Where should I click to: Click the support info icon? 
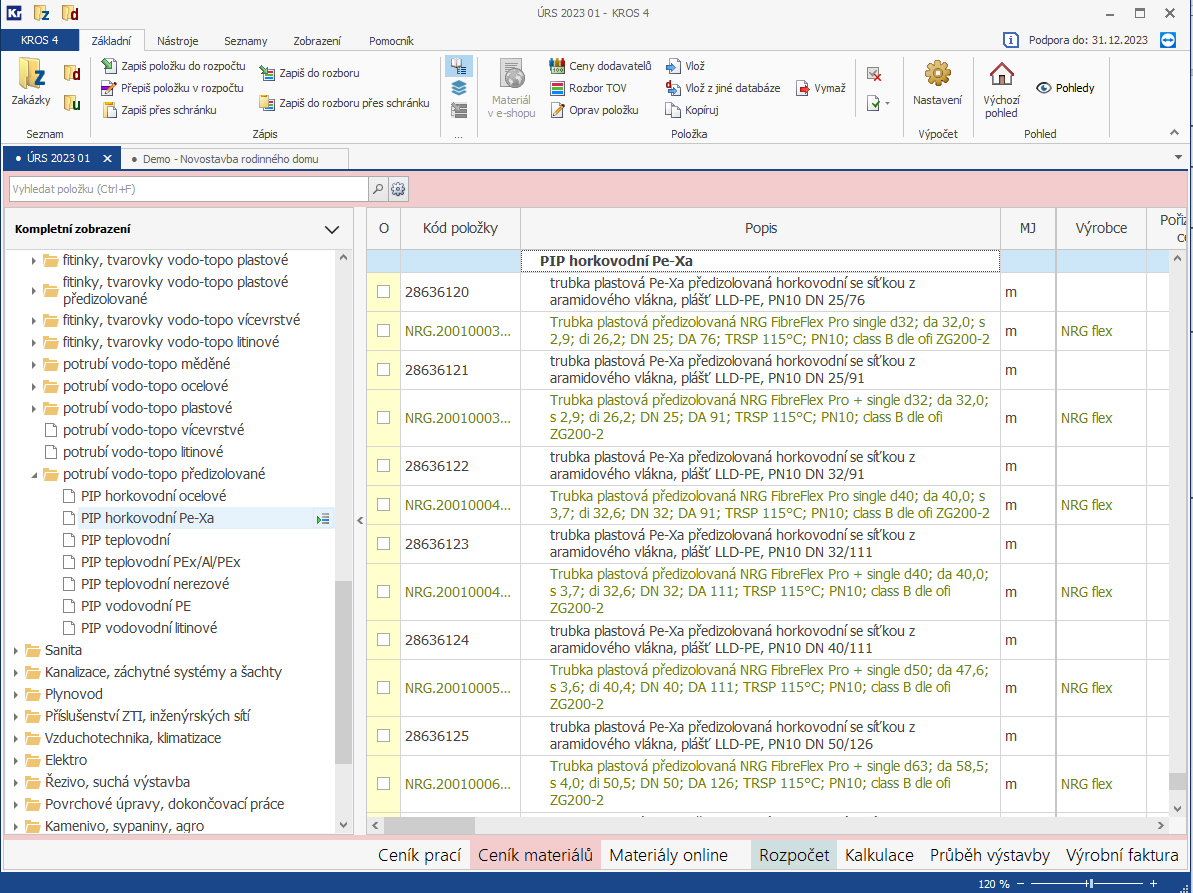1010,40
